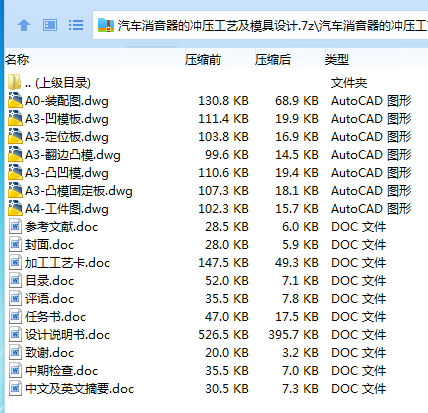Click the AutoCAD icon of A3-凸模固定板.dwg
The image size is (428, 413).
15,190
